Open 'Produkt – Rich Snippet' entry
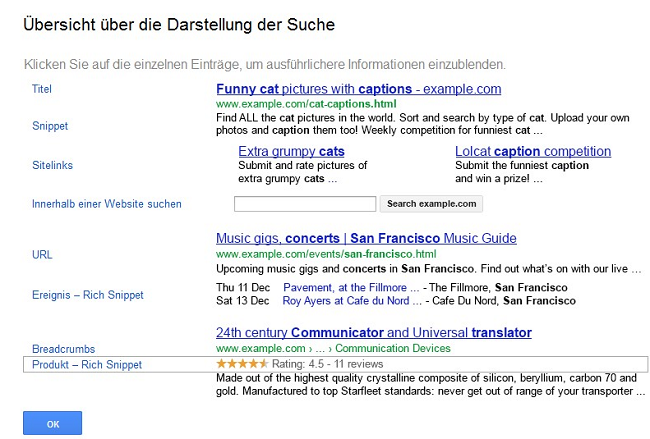 87,364
